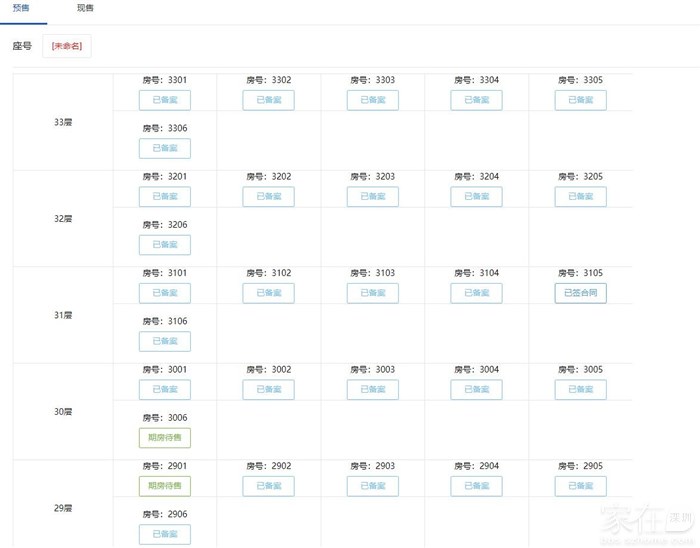Click 已备案 button for room 2906

[164, 534]
